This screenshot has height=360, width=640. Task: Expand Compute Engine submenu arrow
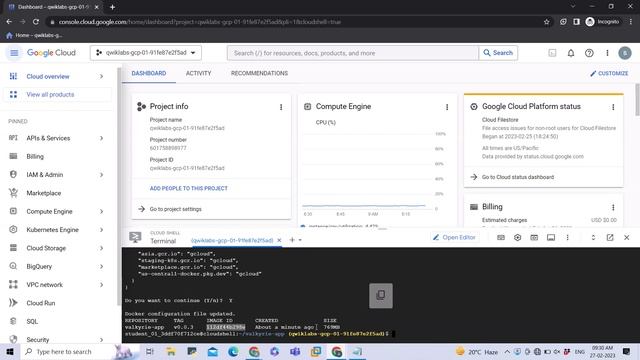(101, 211)
